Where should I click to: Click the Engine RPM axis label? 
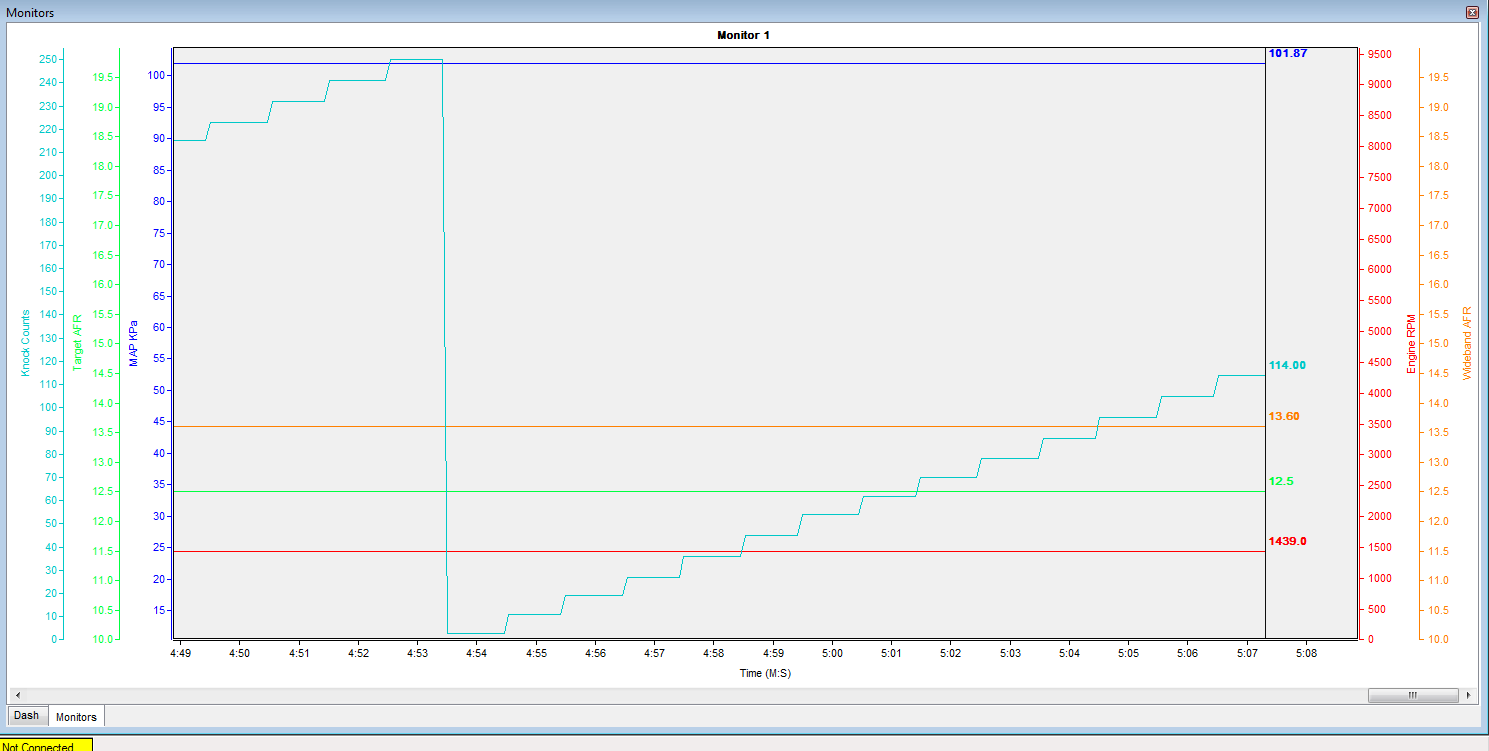click(1411, 343)
